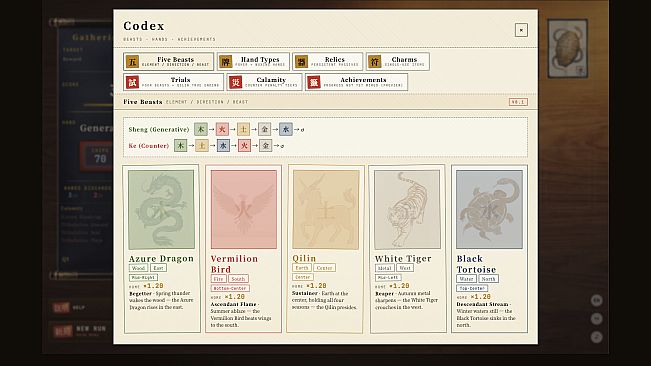
Task: Click the Charms gold glyph icon
Action: coord(374,62)
